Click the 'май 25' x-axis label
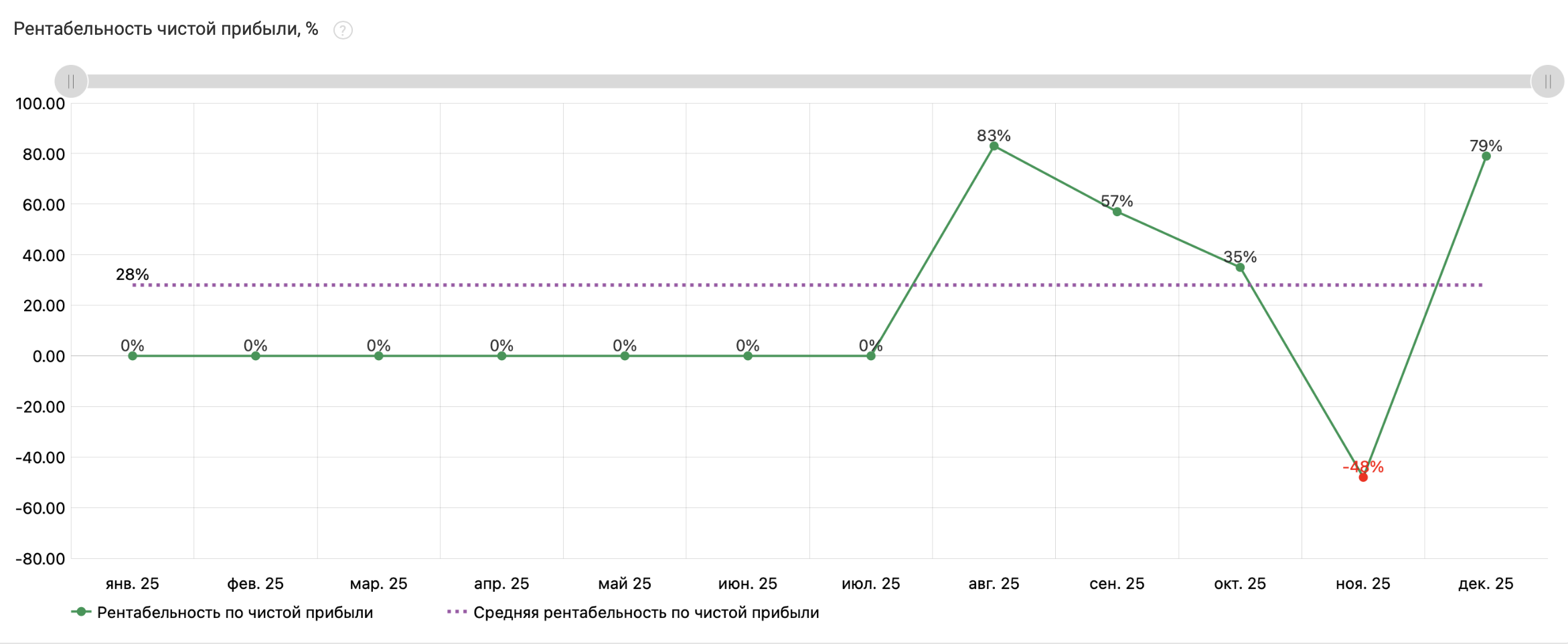The image size is (1568, 644). 624,584
